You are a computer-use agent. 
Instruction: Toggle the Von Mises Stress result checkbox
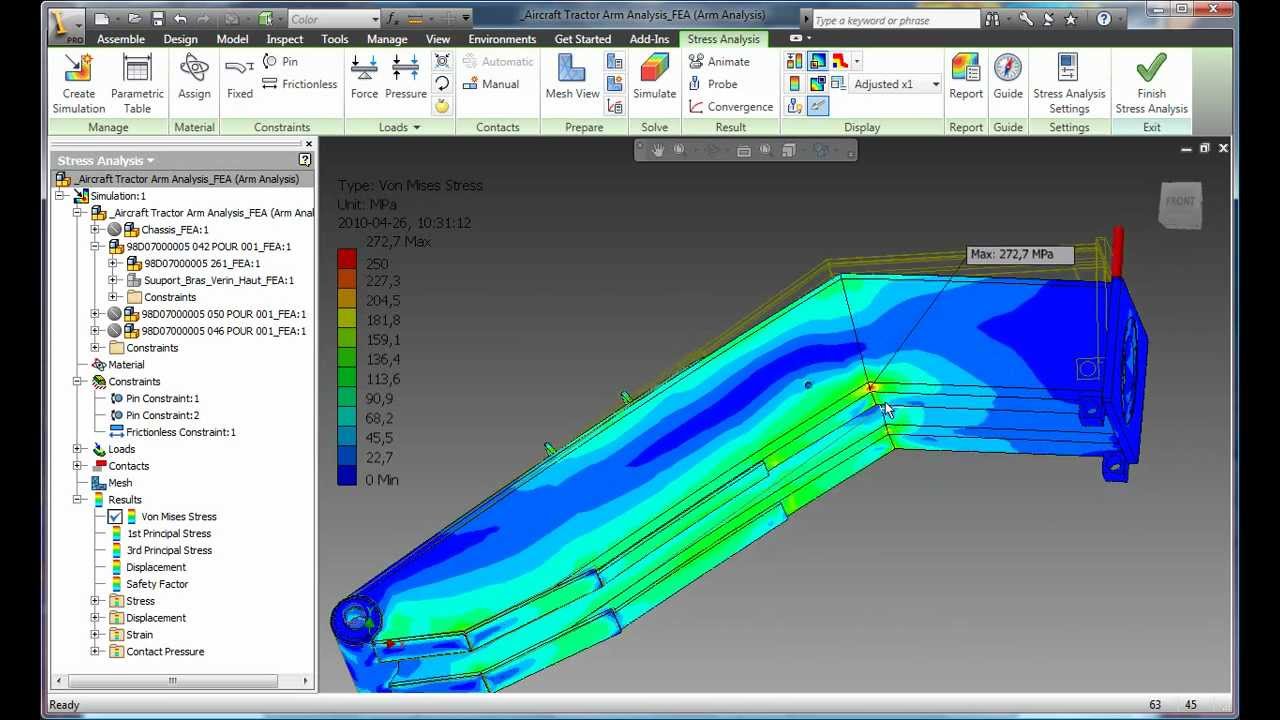tap(115, 517)
